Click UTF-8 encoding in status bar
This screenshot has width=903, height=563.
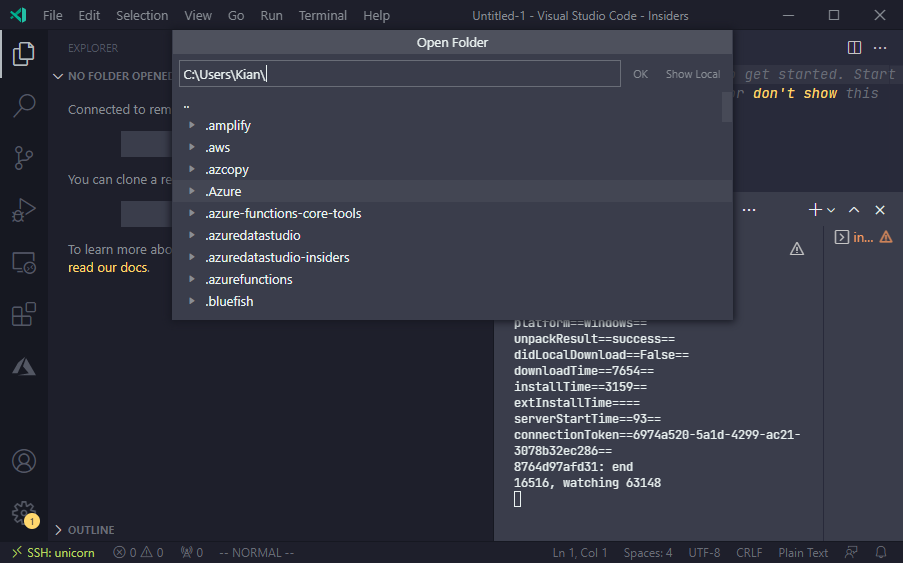(x=704, y=553)
